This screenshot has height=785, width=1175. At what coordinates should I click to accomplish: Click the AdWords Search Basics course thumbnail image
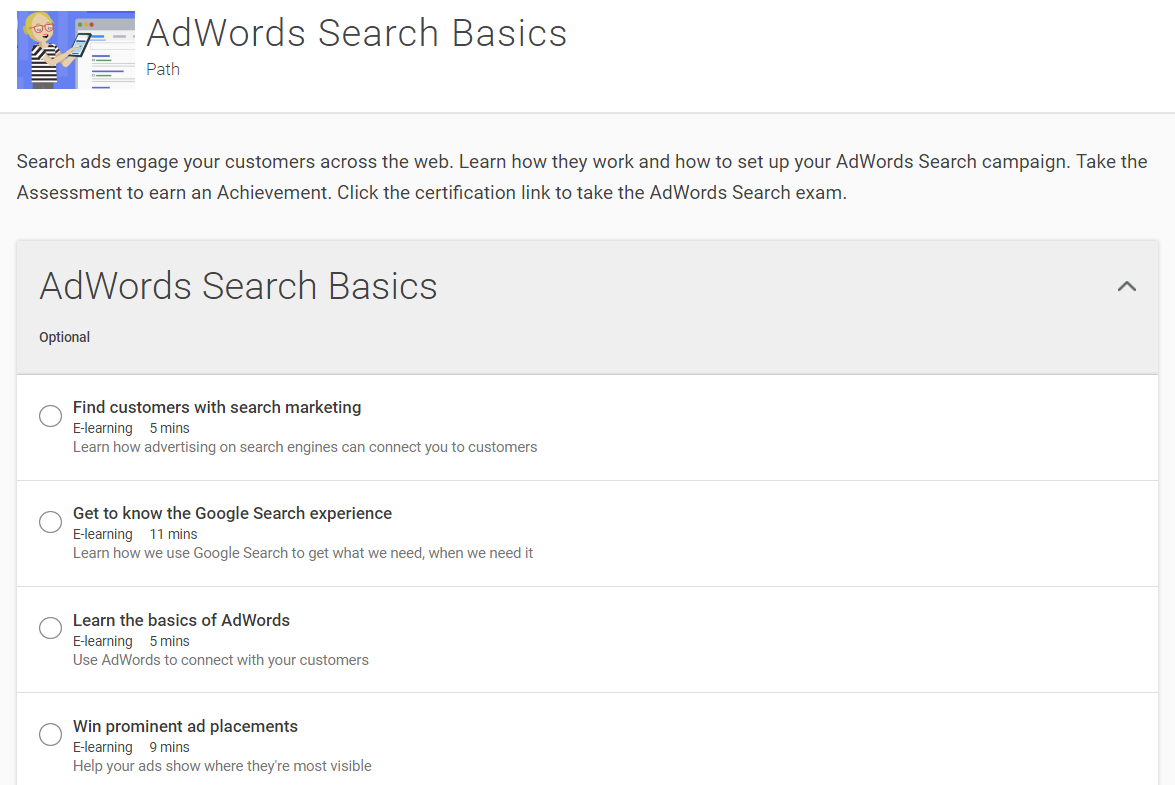click(75, 49)
